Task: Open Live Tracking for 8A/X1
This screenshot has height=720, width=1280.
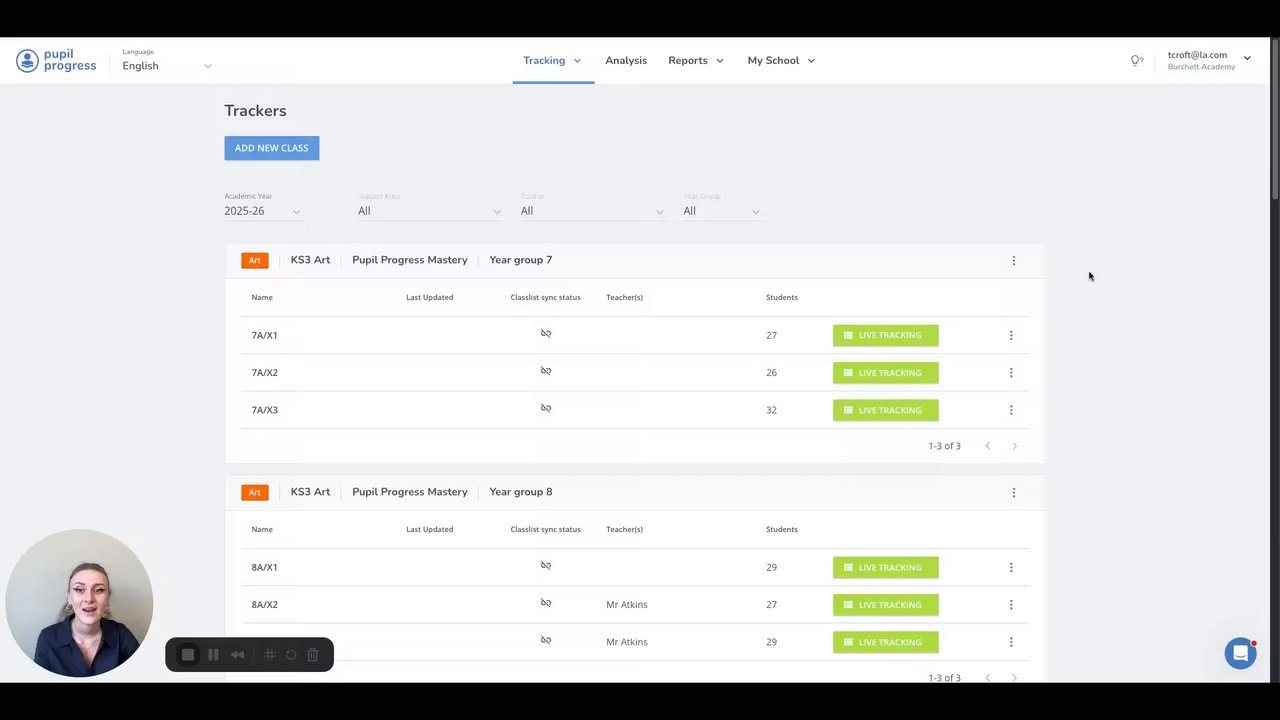Action: coord(886,567)
